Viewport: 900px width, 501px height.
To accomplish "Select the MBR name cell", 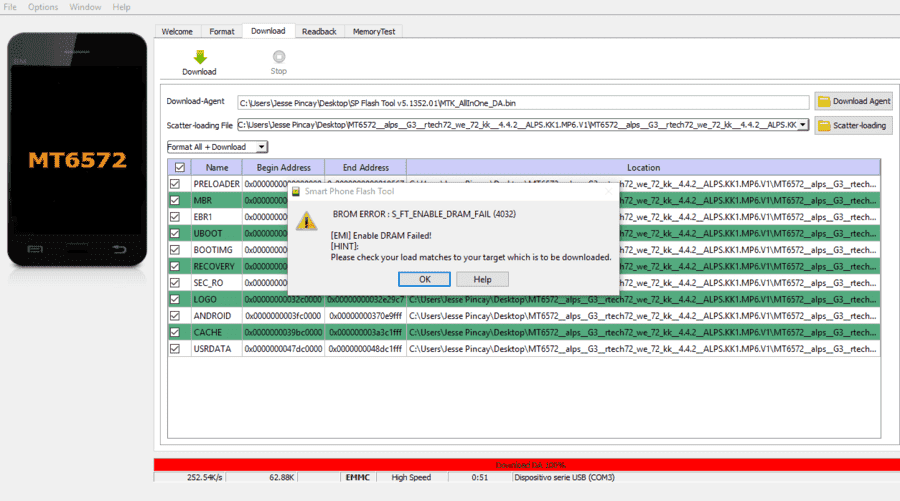I will 216,200.
